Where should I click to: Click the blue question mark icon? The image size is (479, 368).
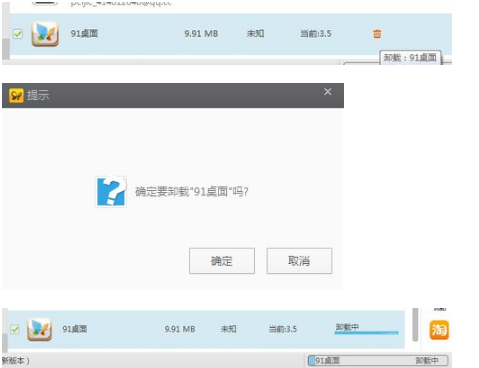point(111,192)
